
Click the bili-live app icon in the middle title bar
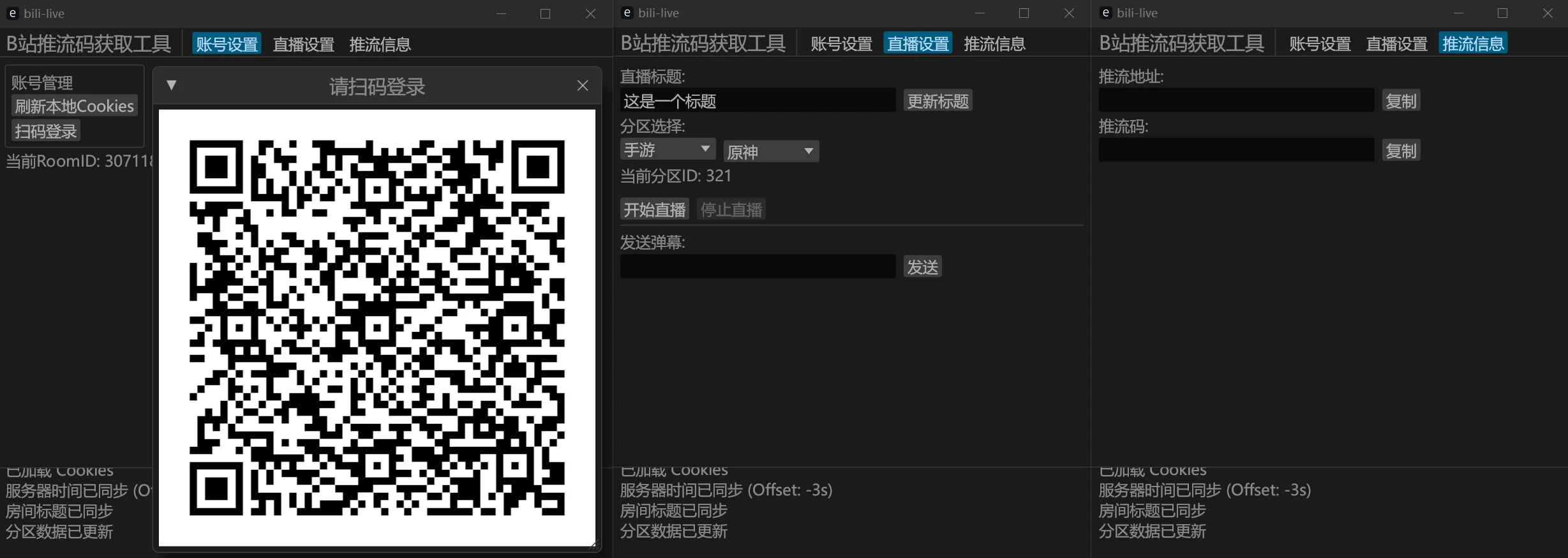tap(627, 13)
